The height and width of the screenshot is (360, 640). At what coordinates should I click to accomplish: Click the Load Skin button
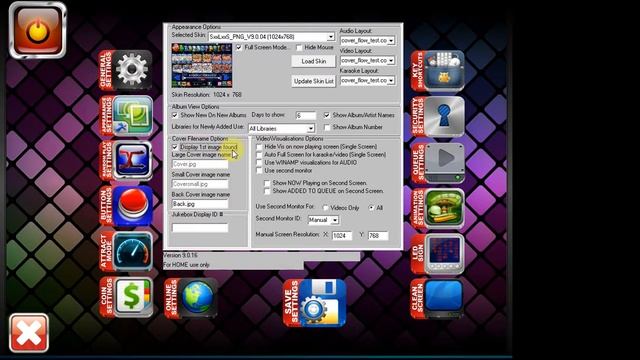click(x=313, y=61)
